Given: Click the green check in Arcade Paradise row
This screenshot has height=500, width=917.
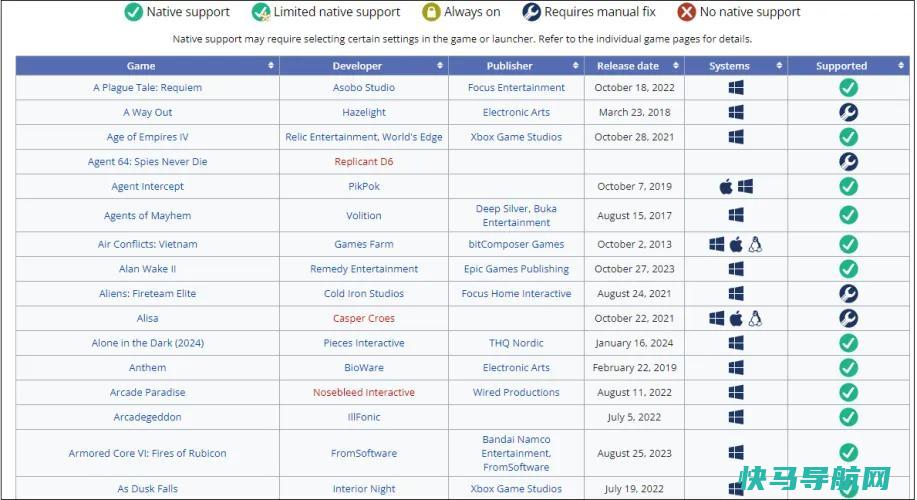Looking at the screenshot, I should (x=849, y=392).
